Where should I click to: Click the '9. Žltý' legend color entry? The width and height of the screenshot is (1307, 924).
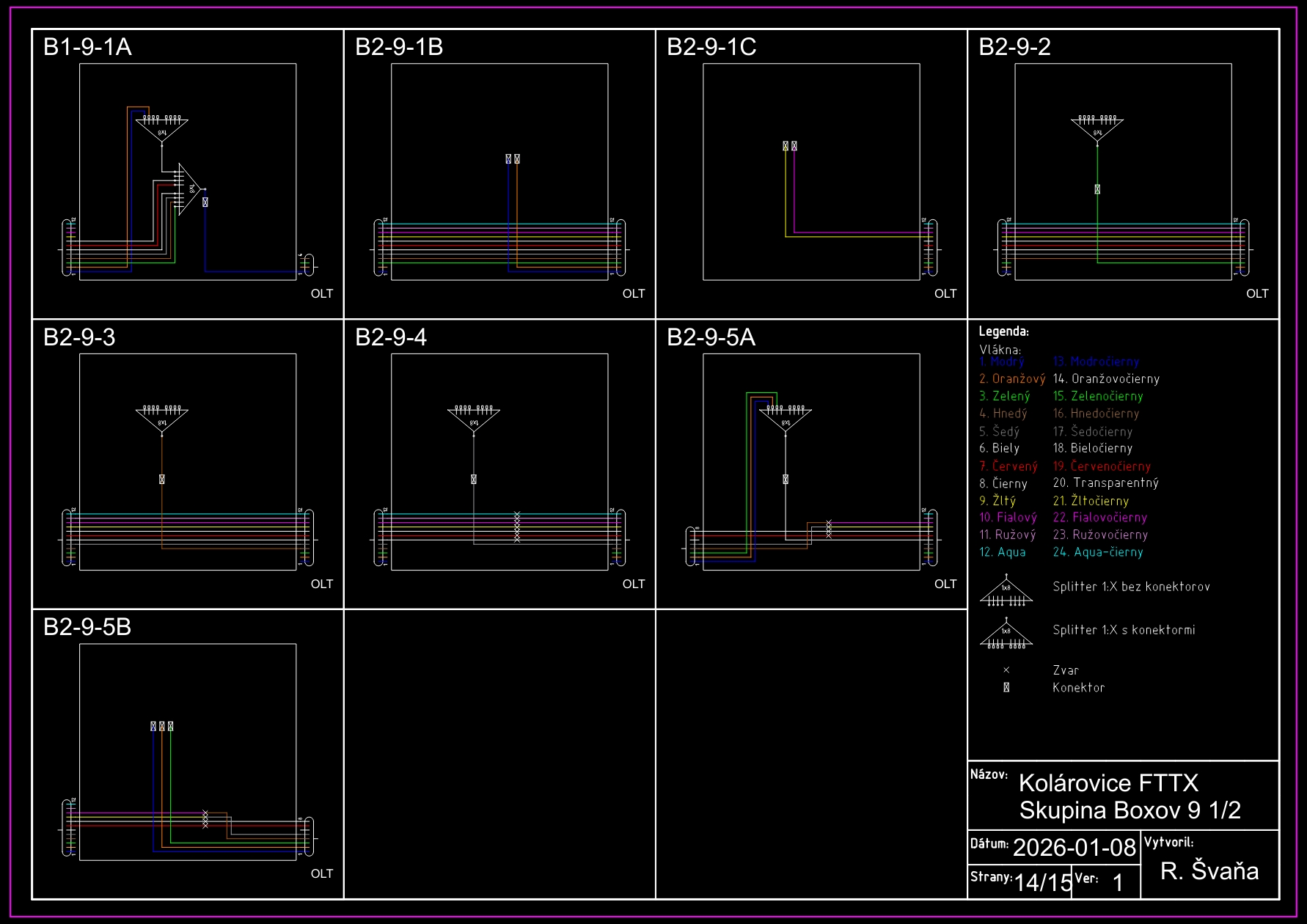click(997, 501)
